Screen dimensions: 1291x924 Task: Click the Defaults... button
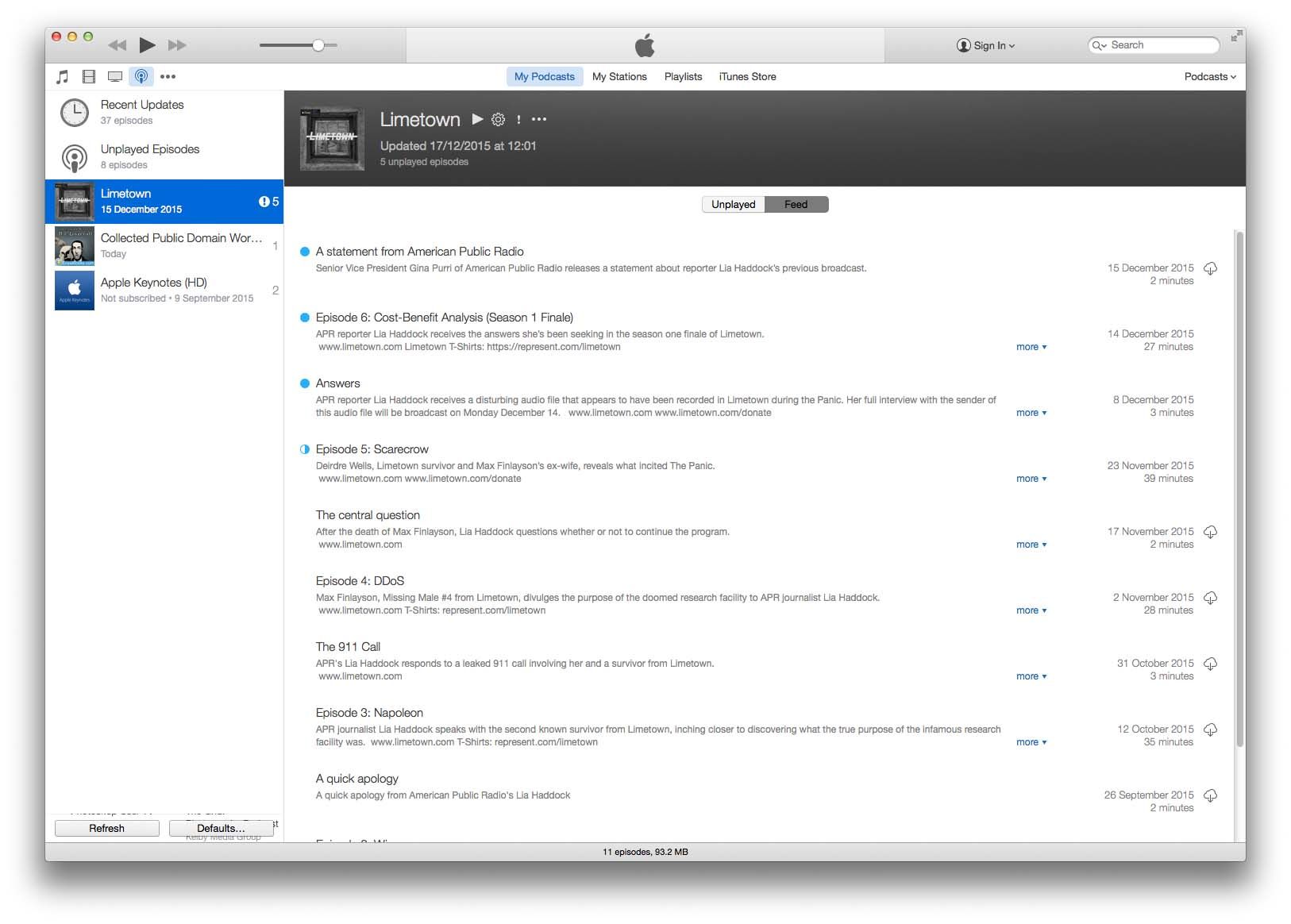coord(221,828)
